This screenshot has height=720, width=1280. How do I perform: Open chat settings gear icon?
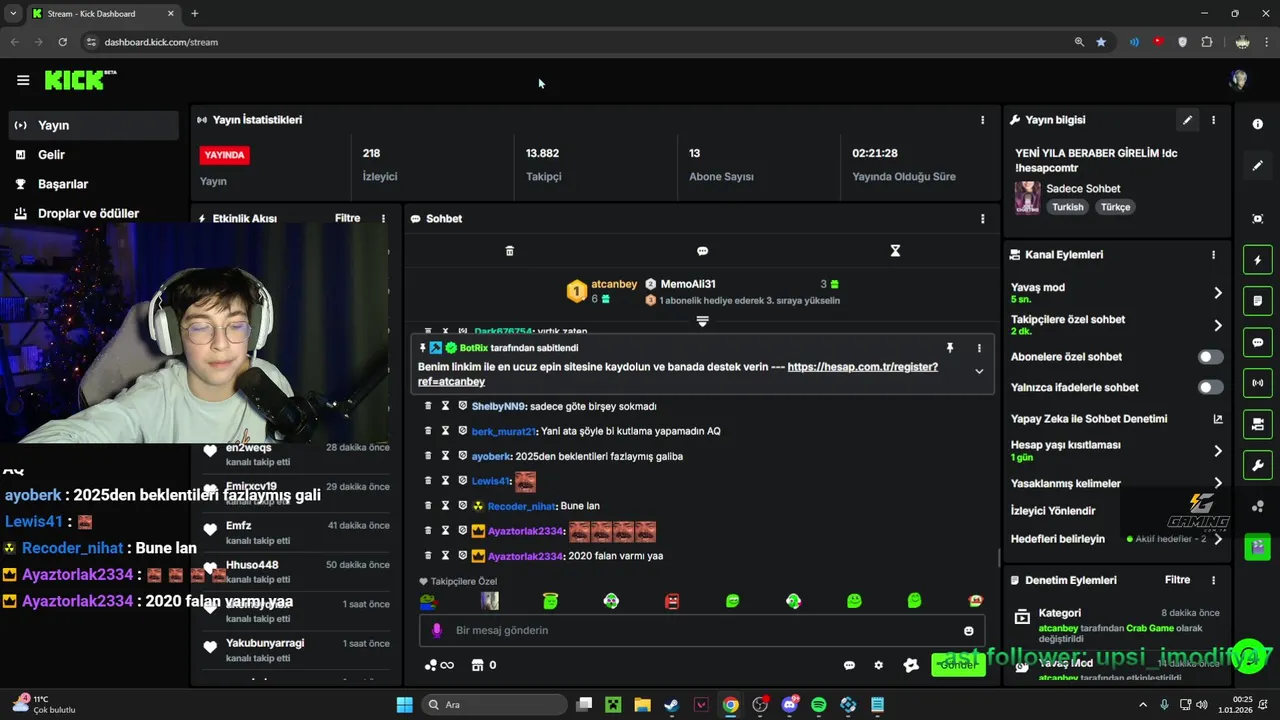pyautogui.click(x=878, y=665)
